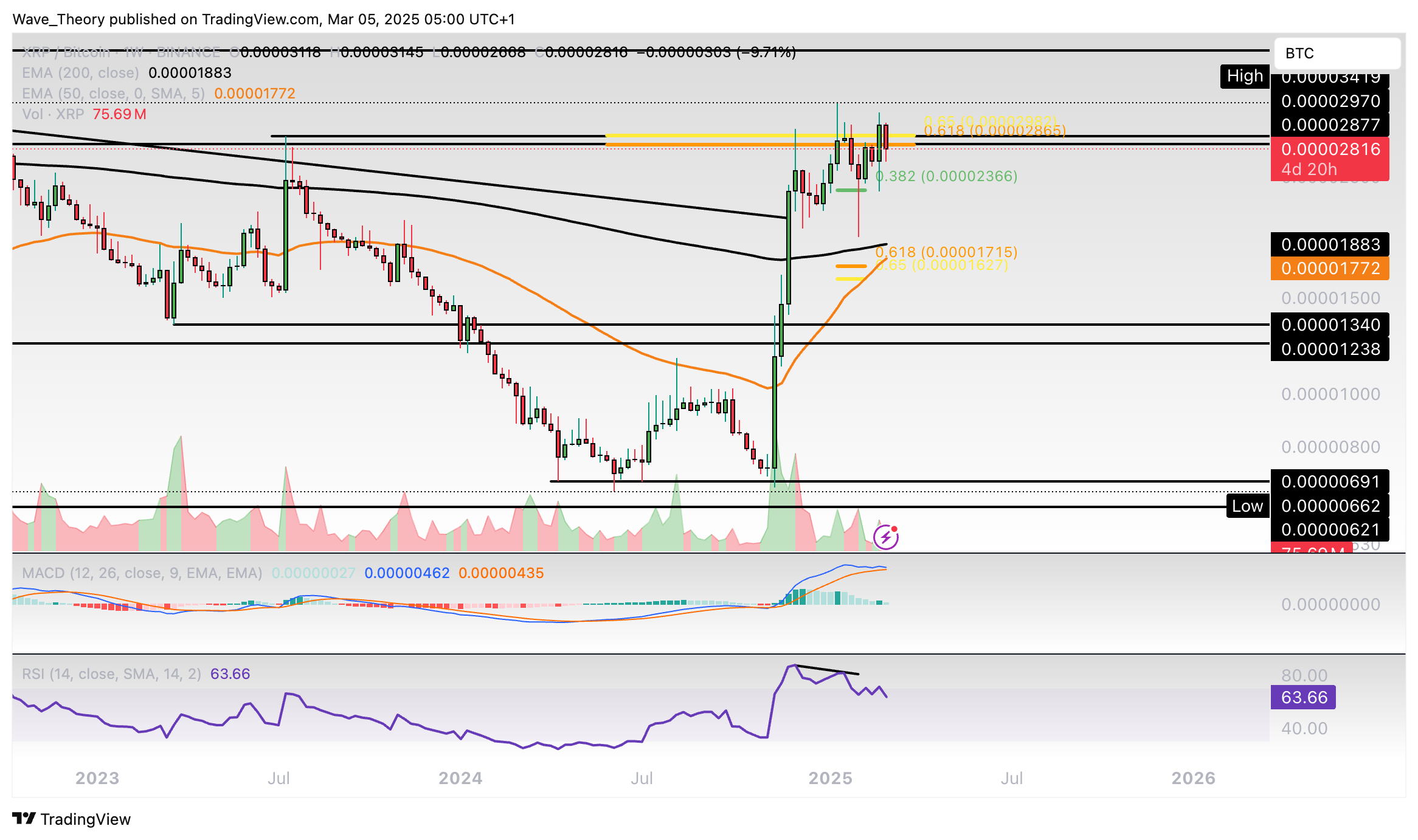Screen dimensions: 1418x840
Task: Click the 2024 label on time axis
Action: pos(460,778)
